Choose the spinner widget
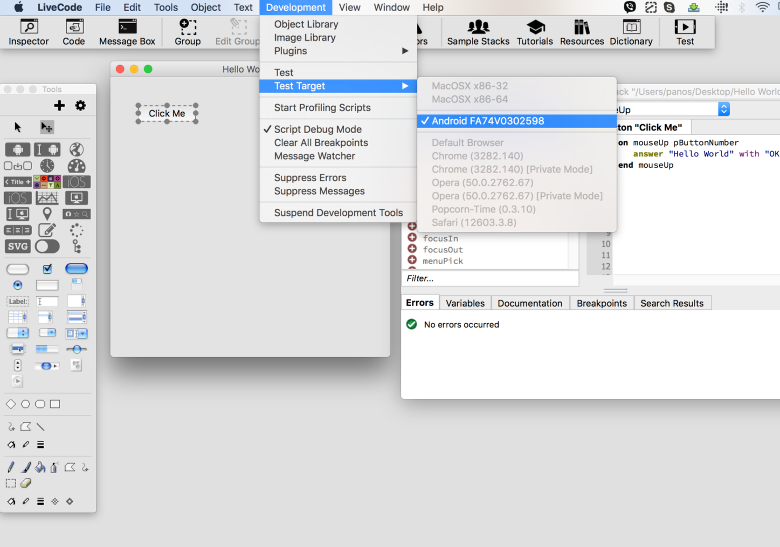Viewport: 780px width, 547px height. coord(76,230)
